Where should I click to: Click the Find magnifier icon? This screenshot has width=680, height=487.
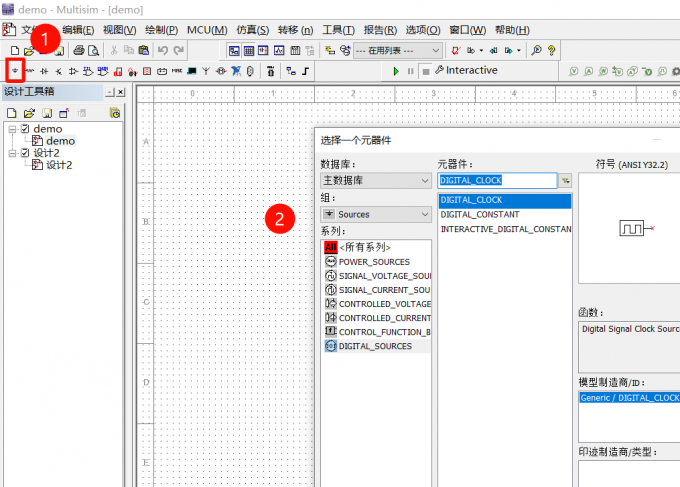click(x=536, y=50)
